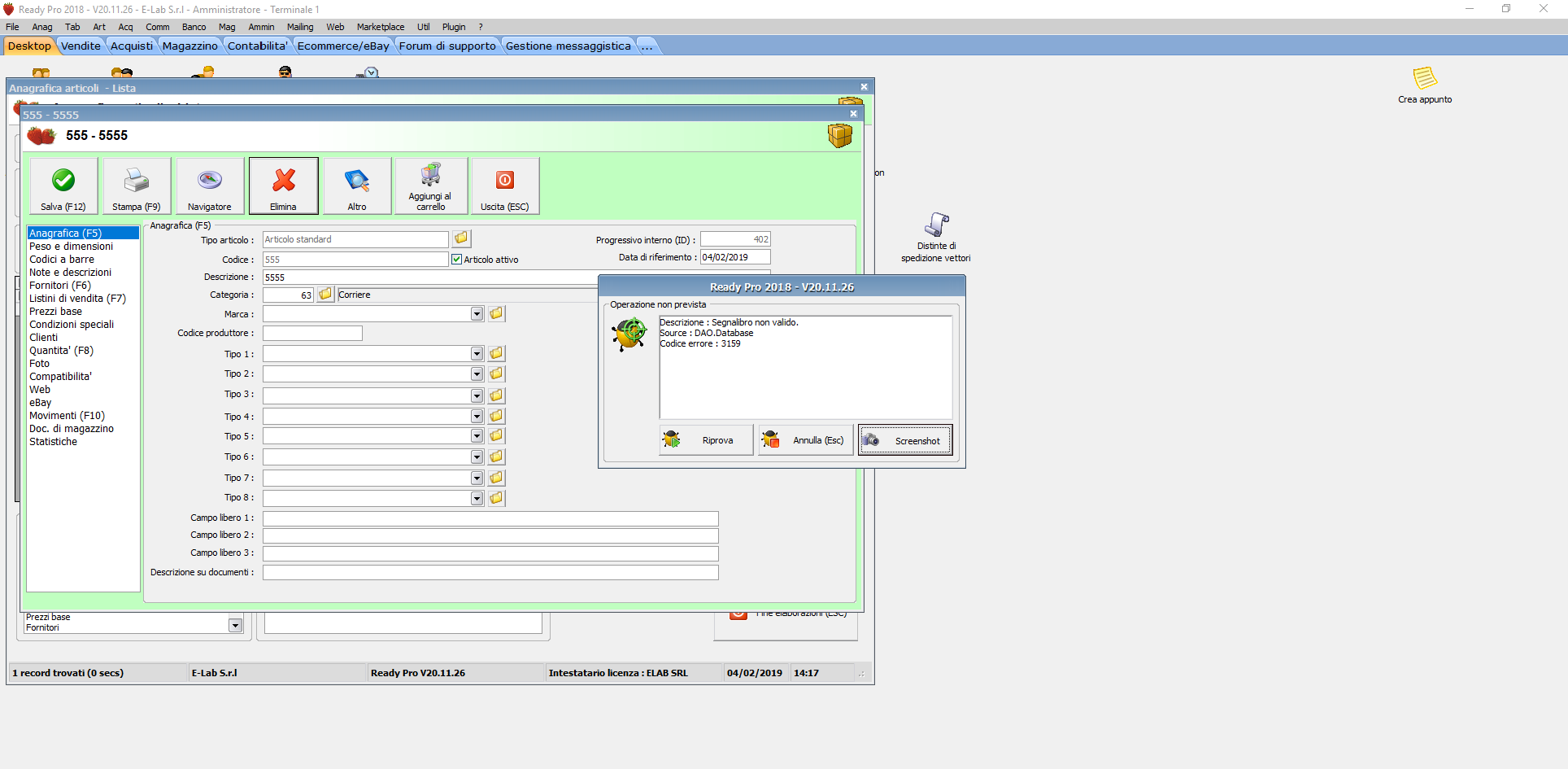Viewport: 1568px width, 769px height.
Task: Click the folder icon next to Tipo 2
Action: pyautogui.click(x=496, y=374)
